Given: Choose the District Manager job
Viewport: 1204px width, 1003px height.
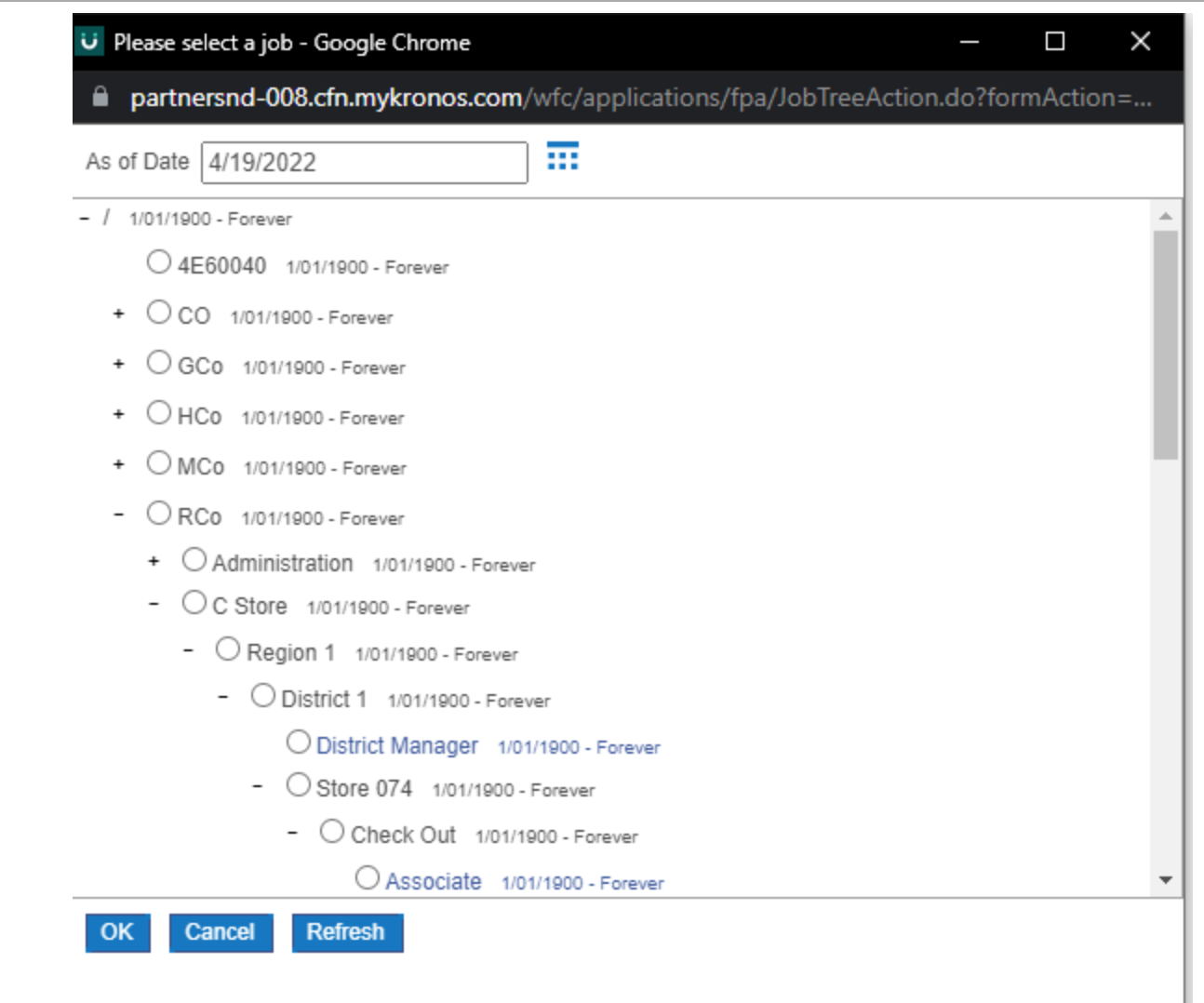Looking at the screenshot, I should [x=298, y=742].
